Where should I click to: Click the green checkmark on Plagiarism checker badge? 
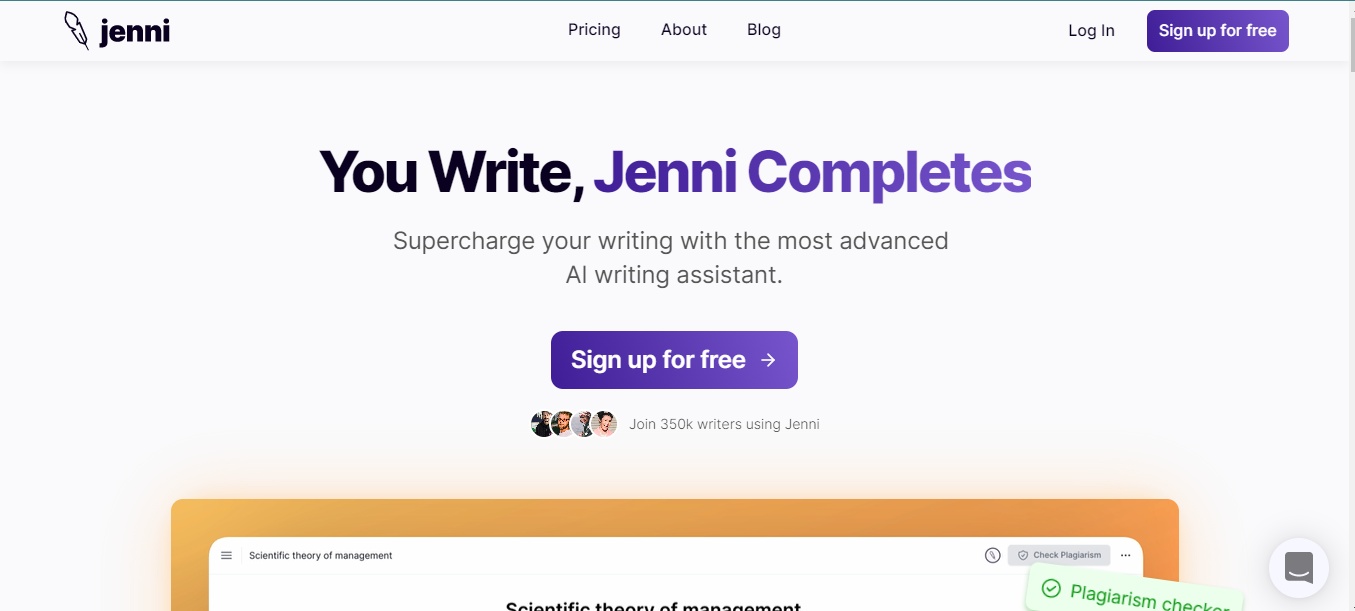[1050, 588]
